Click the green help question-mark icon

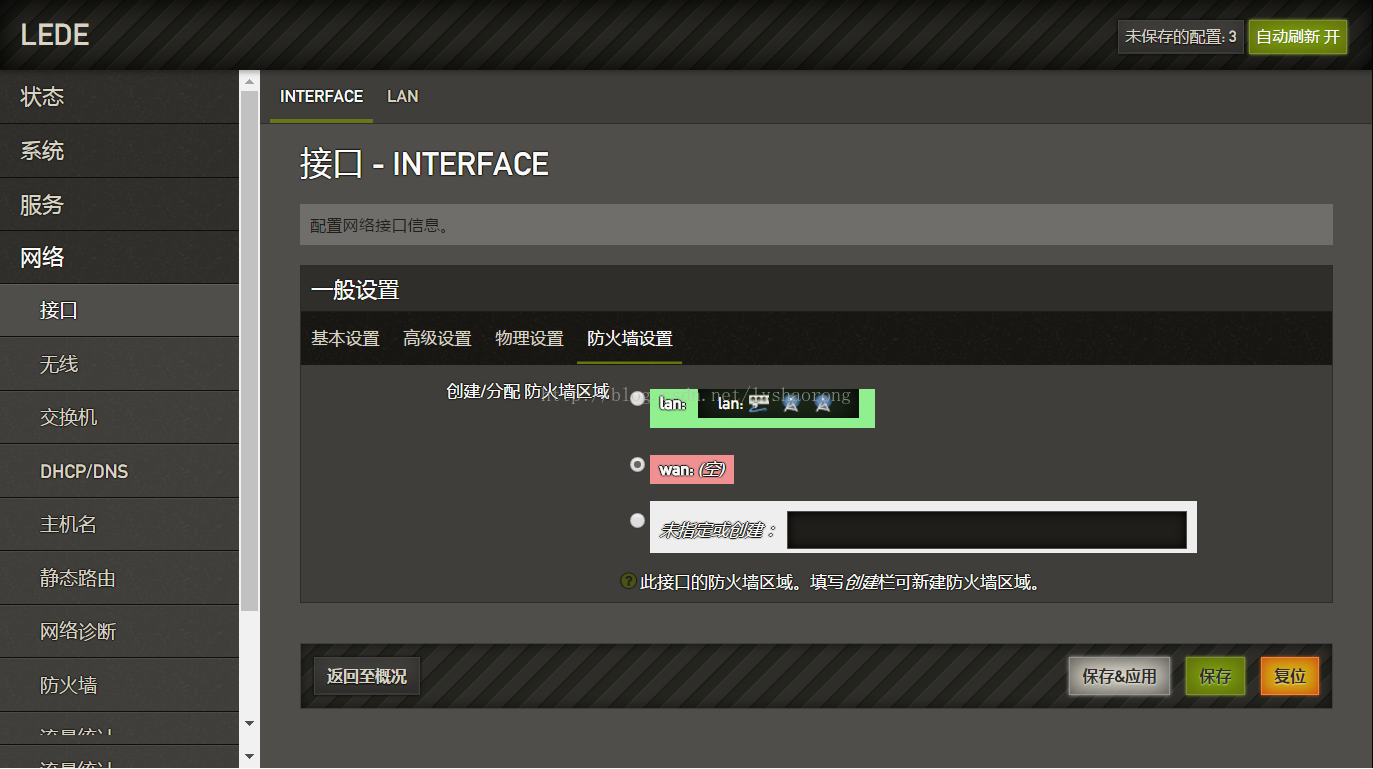coord(628,581)
